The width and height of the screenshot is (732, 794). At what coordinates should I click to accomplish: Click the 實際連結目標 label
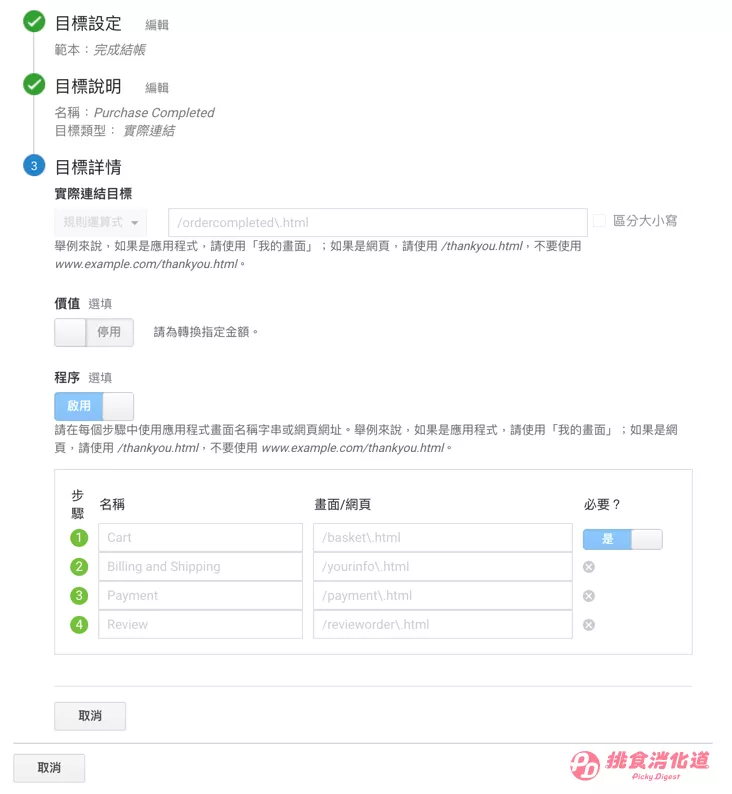tap(93, 193)
